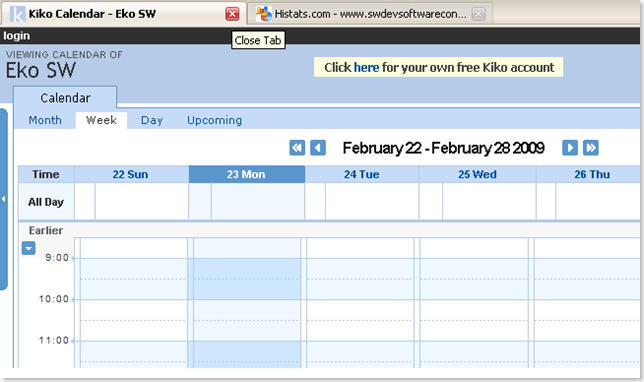
Task: Jump forward with the double-right arrow button
Action: 591,148
